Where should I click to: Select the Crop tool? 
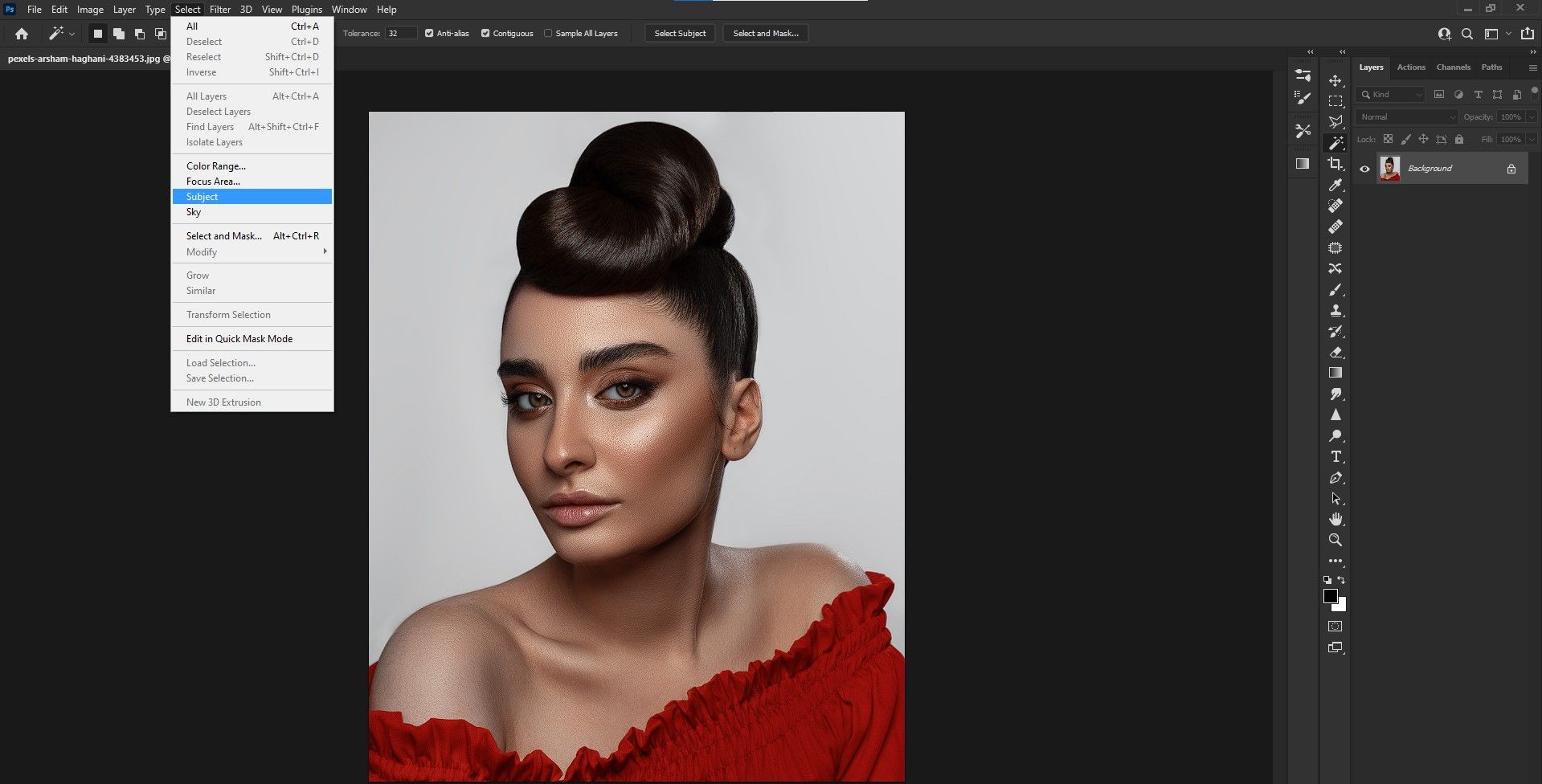point(1335,164)
